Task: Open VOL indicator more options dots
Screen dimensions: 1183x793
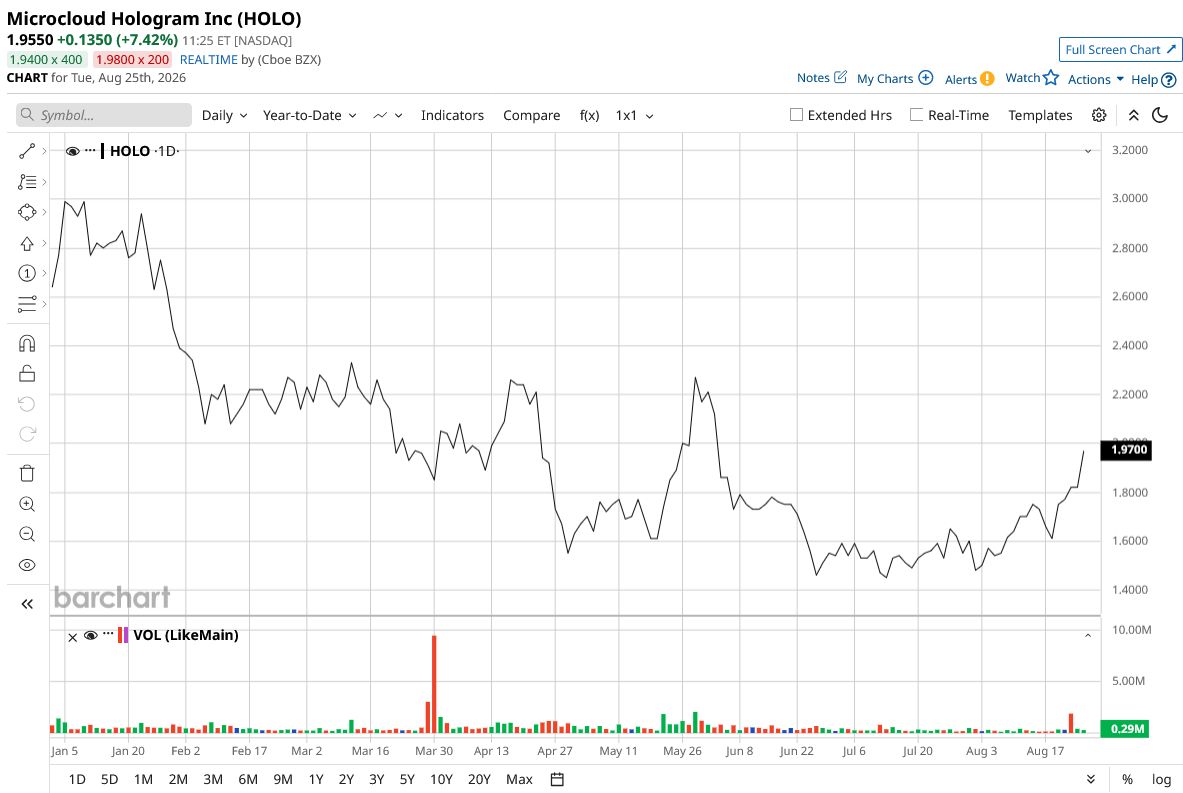Action: [x=108, y=634]
